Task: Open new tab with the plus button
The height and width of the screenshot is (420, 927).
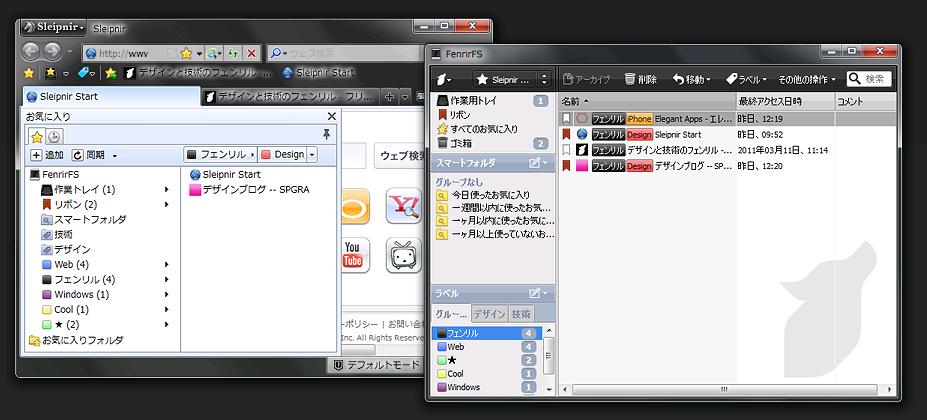Action: click(389, 96)
